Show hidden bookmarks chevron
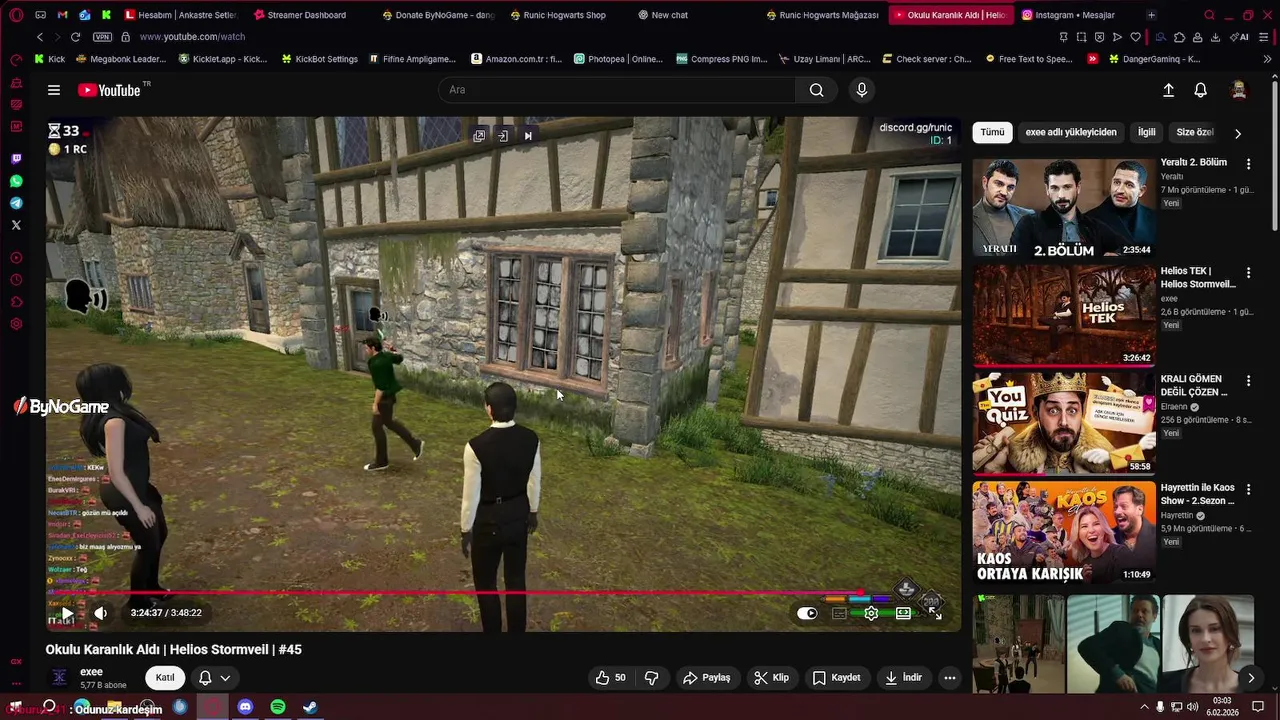The image size is (1280, 720). coord(1268,59)
